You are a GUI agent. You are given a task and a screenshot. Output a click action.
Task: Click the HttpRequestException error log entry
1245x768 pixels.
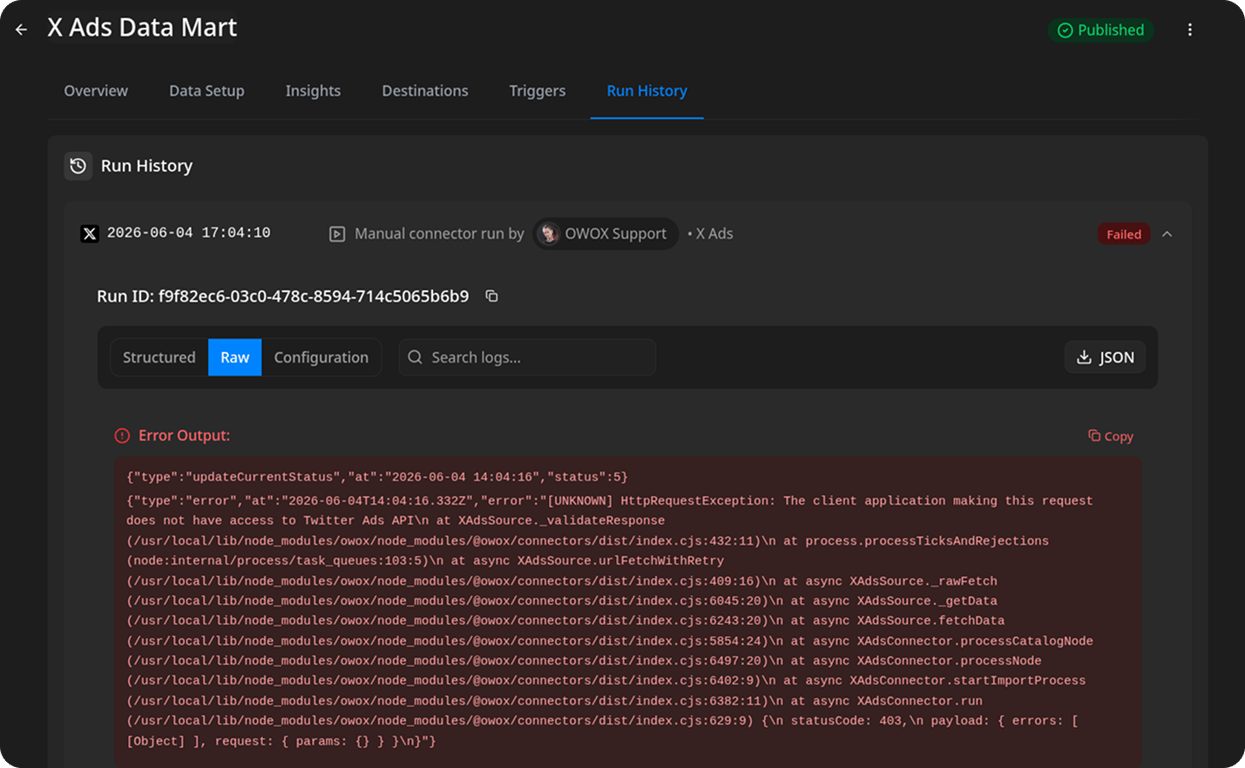pyautogui.click(x=610, y=621)
